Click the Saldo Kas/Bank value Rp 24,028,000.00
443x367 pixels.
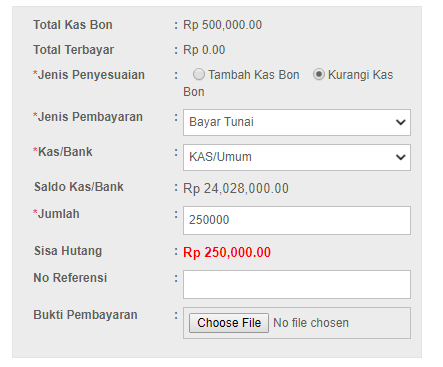pos(236,189)
